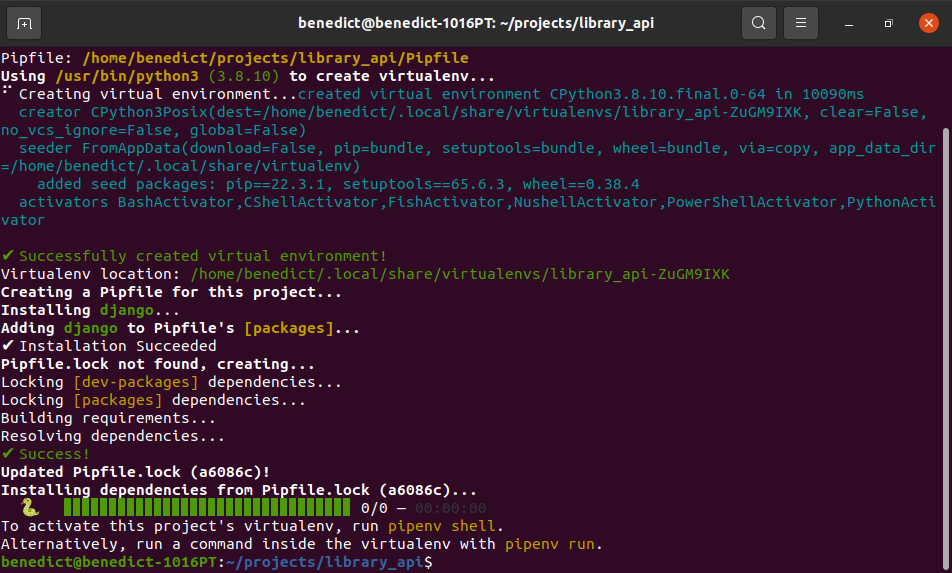Click 'Creating a Pipfile for this project...' line

point(171,293)
